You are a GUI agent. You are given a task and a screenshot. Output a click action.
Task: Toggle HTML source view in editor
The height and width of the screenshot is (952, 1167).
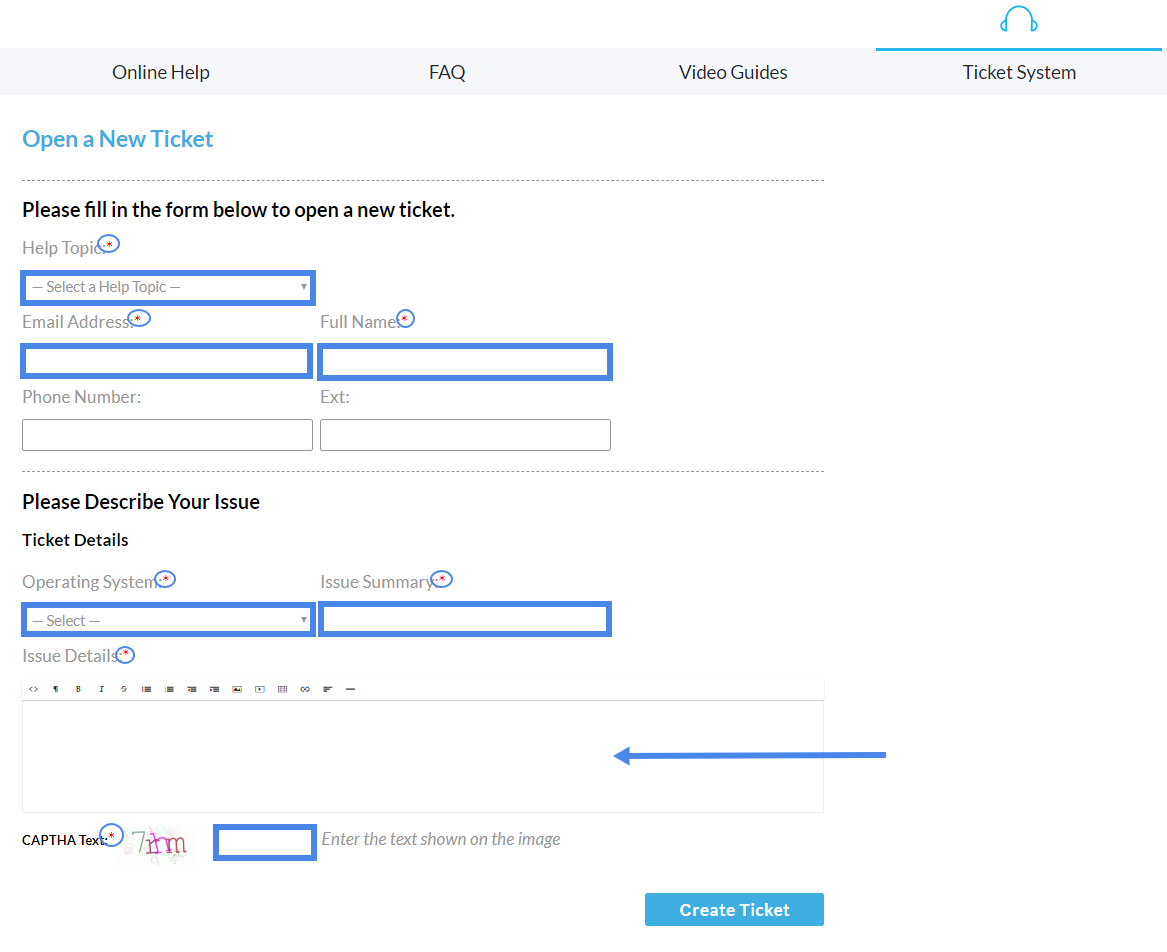pos(33,689)
